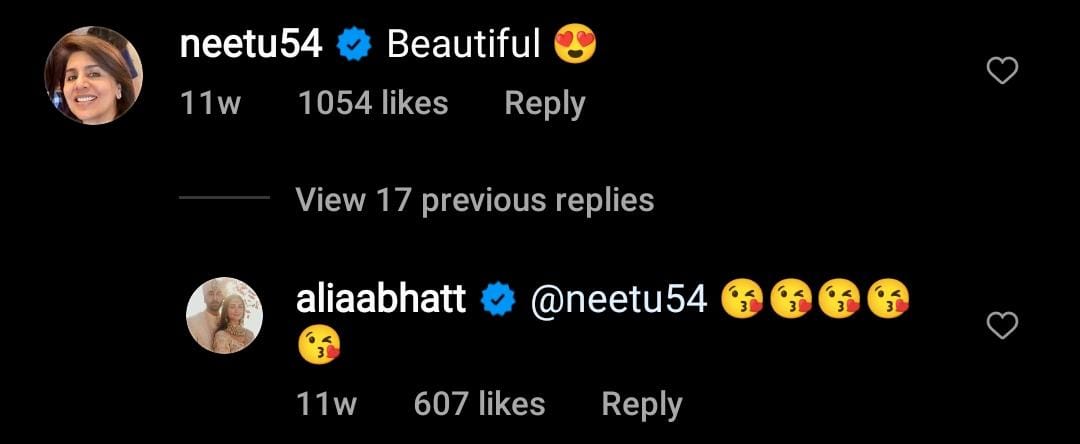Reply to aliaabhatt's comment
The width and height of the screenshot is (1080, 444).
click(x=641, y=403)
